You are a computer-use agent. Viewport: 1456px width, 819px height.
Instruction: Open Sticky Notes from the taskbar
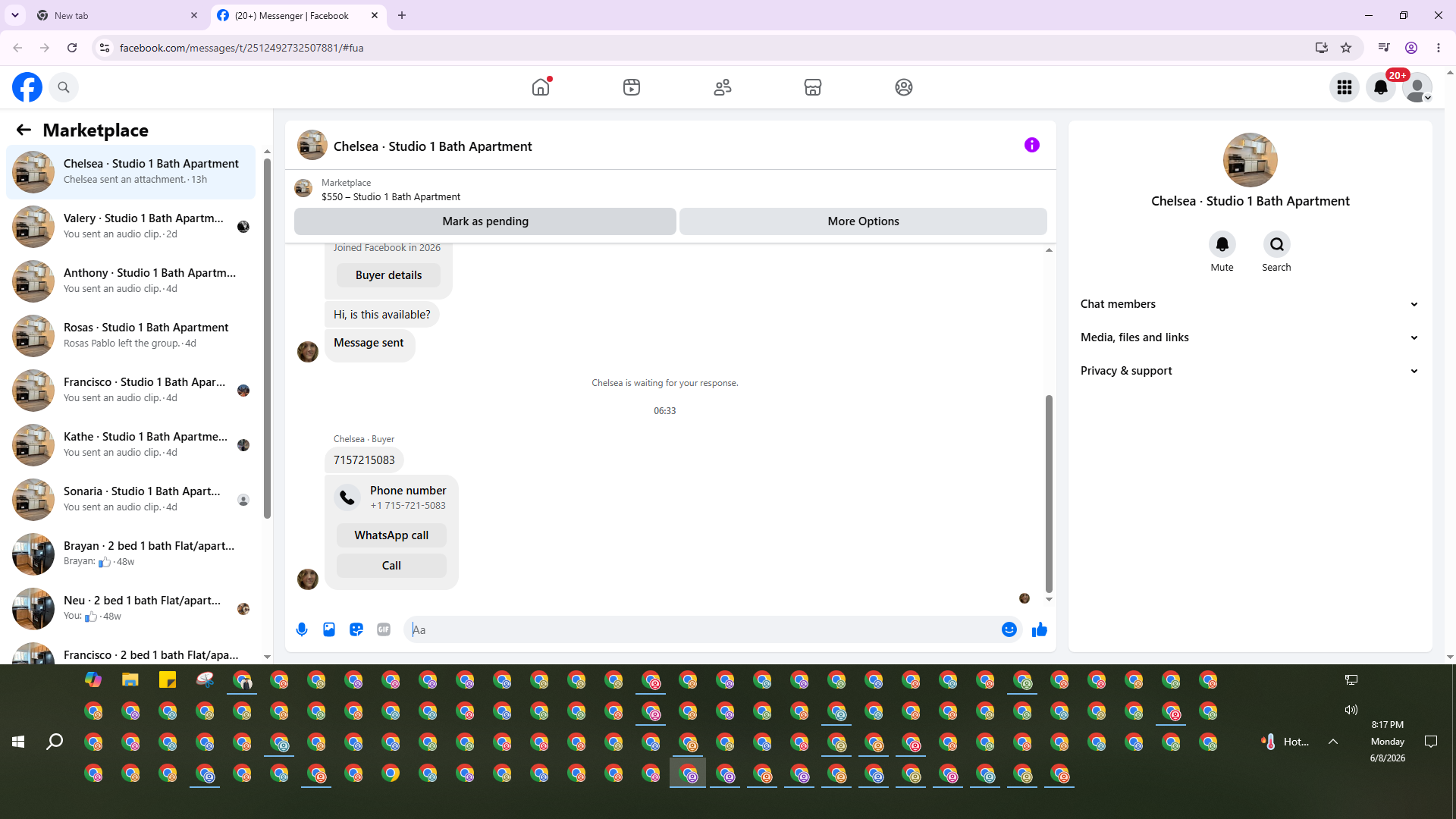coord(168,679)
